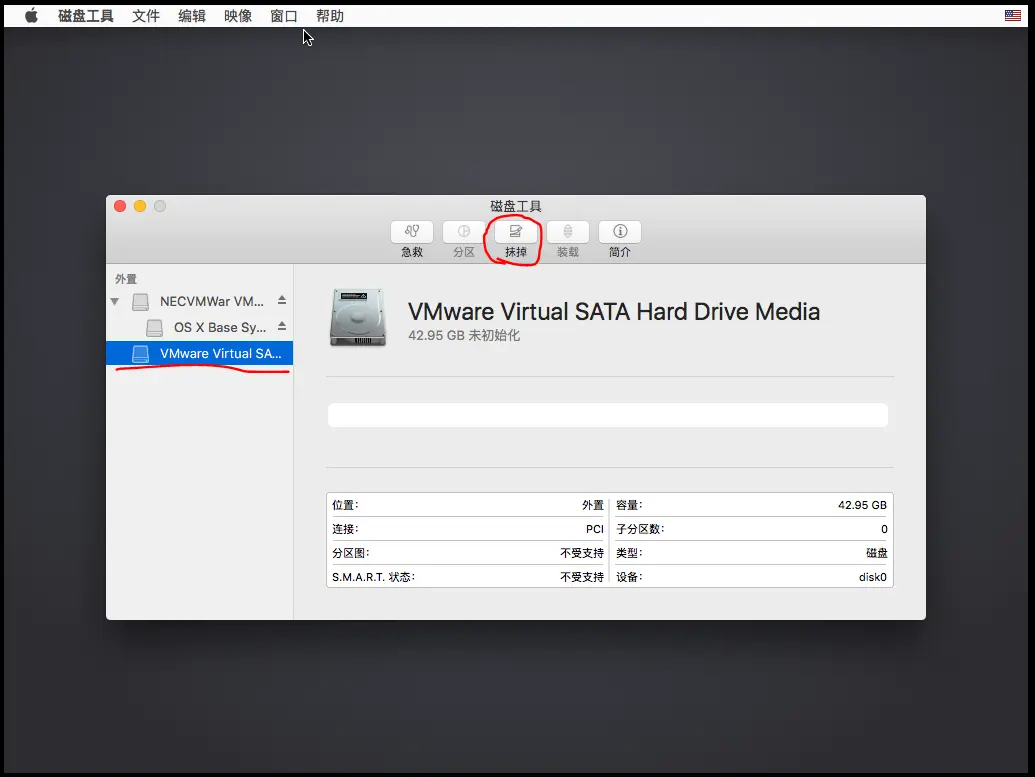This screenshot has height=777, width=1035.
Task: Click the 42.95 GB 未初始化 subtitle
Action: point(464,335)
